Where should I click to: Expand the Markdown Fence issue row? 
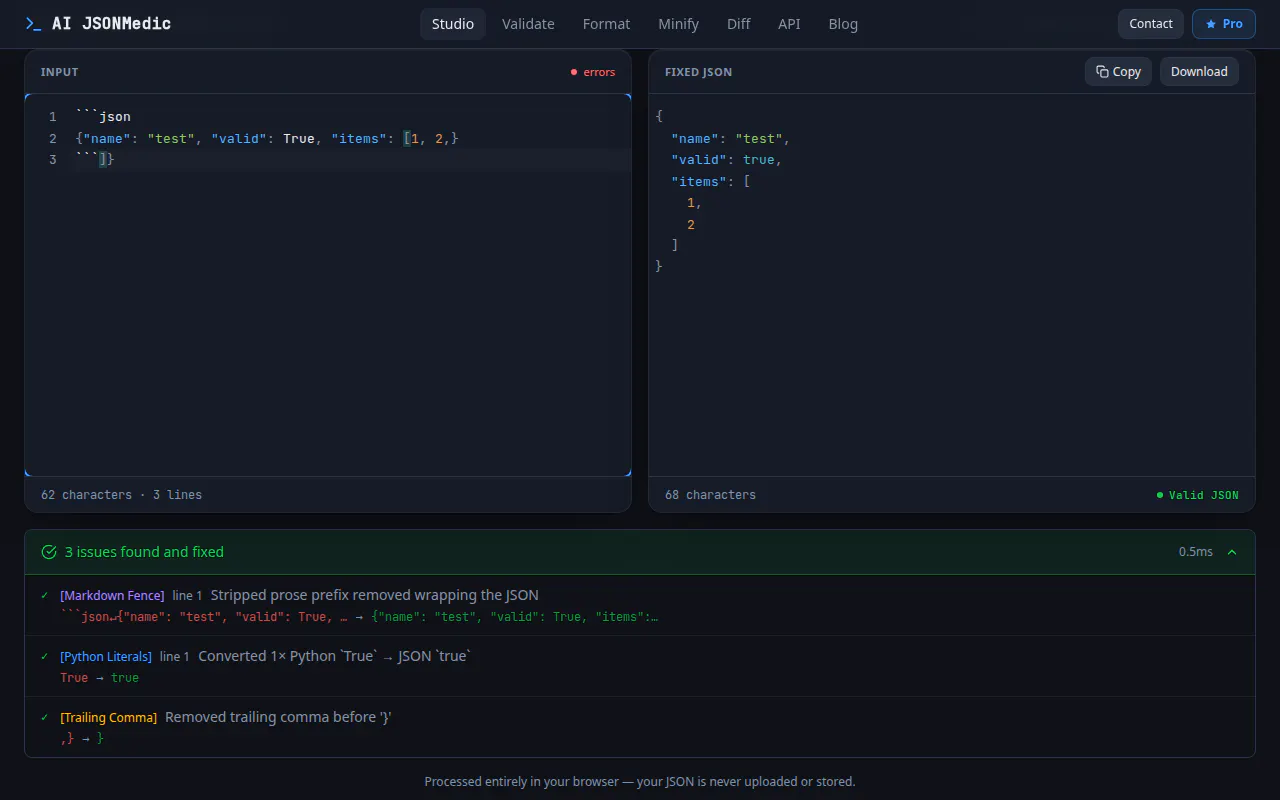(x=640, y=605)
